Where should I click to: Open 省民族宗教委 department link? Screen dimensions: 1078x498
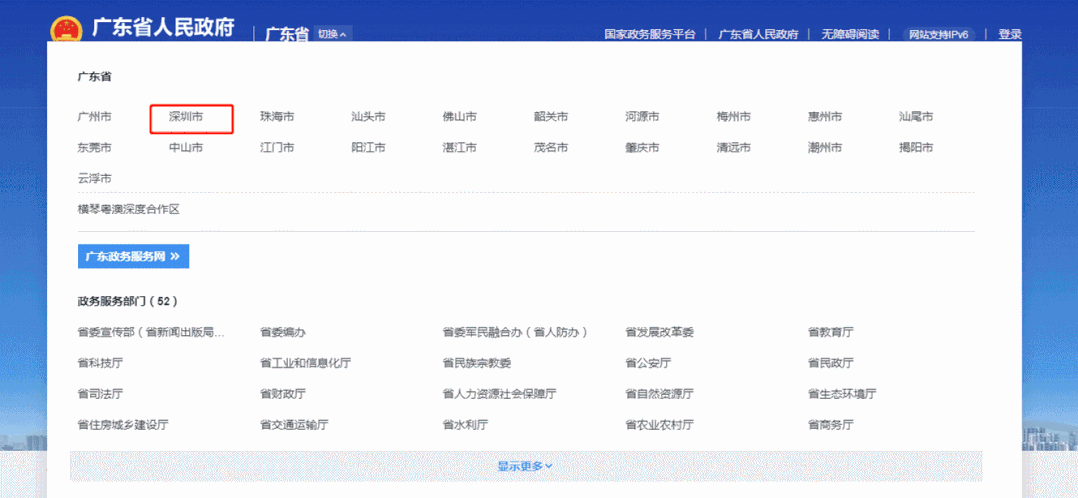(x=476, y=362)
